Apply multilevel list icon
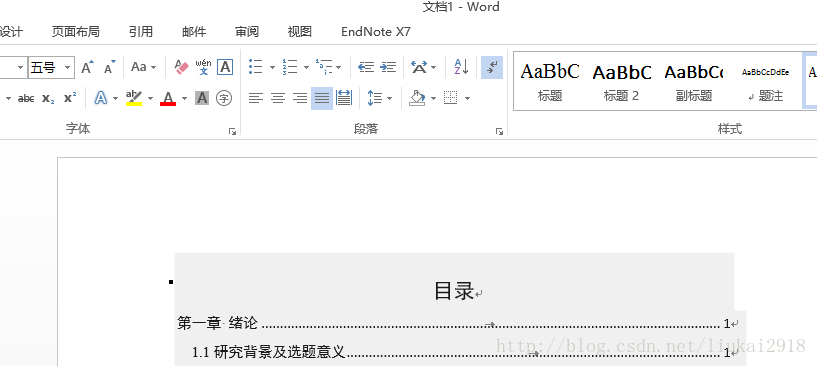The width and height of the screenshot is (817, 366). [x=324, y=67]
